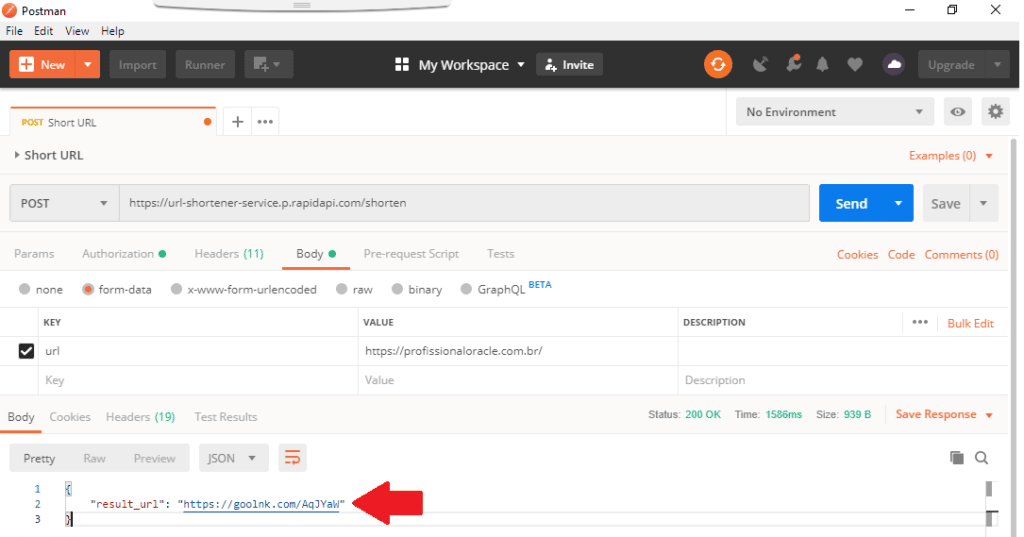Copy response body to clipboard icon
Image resolution: width=1024 pixels, height=537 pixels.
pyautogui.click(x=957, y=458)
